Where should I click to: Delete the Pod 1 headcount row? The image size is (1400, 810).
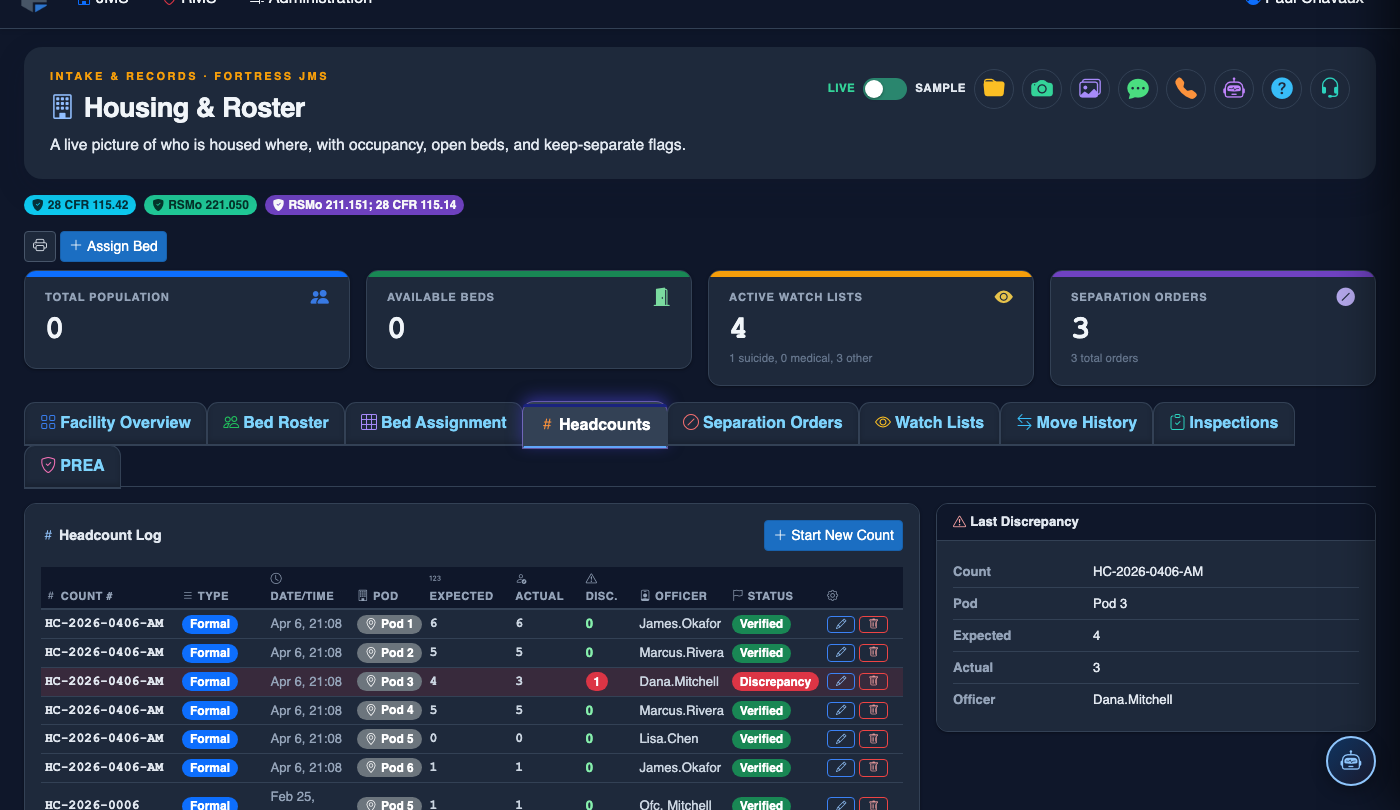coord(873,624)
